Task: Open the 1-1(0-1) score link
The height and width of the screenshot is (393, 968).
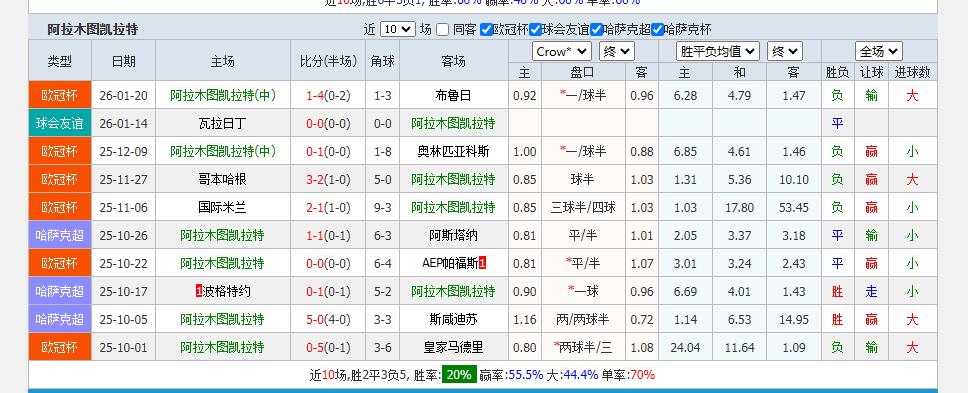Action: (x=328, y=235)
